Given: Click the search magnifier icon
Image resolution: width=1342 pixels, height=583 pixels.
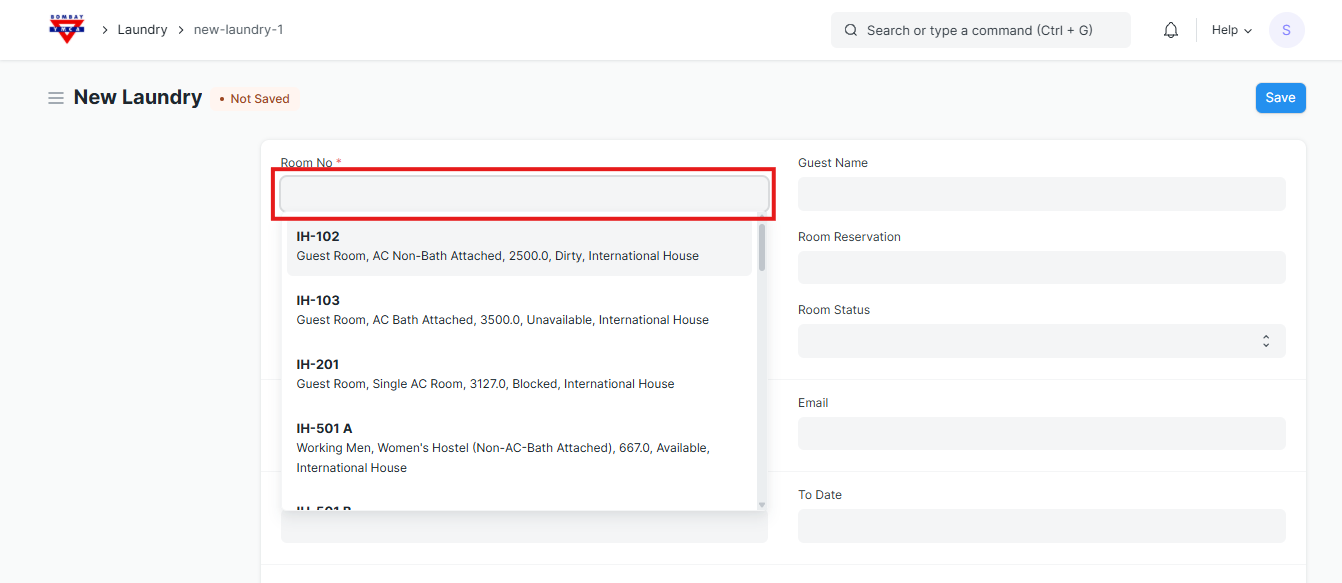Looking at the screenshot, I should 851,30.
